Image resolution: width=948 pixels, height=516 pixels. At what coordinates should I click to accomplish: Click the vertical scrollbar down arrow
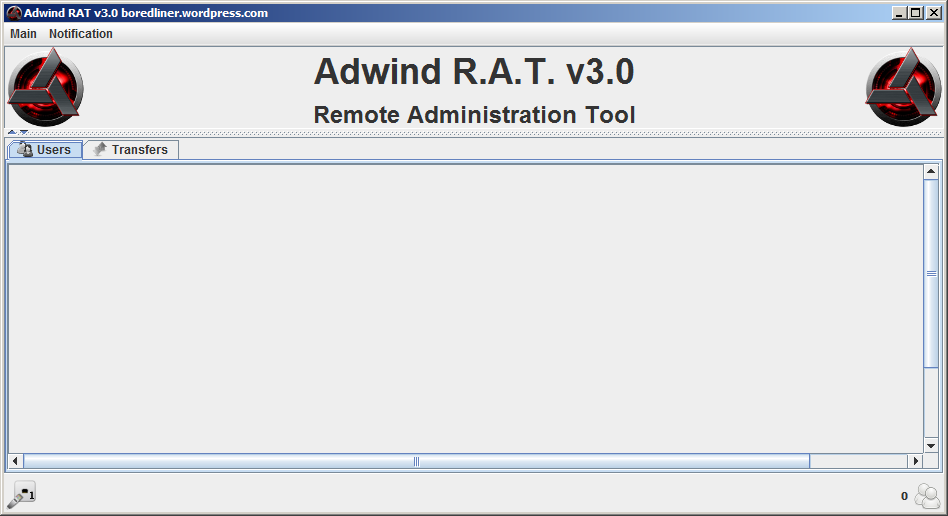[x=931, y=445]
